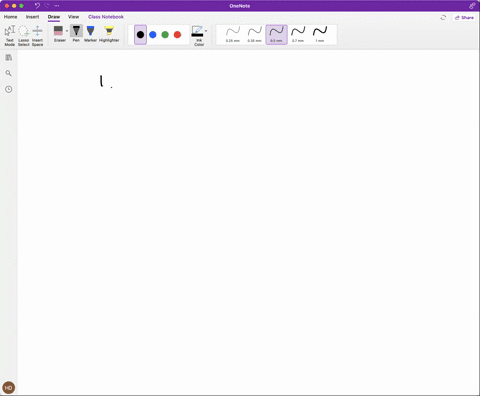
Task: Choose the black ink color swatch
Action: click(140, 34)
